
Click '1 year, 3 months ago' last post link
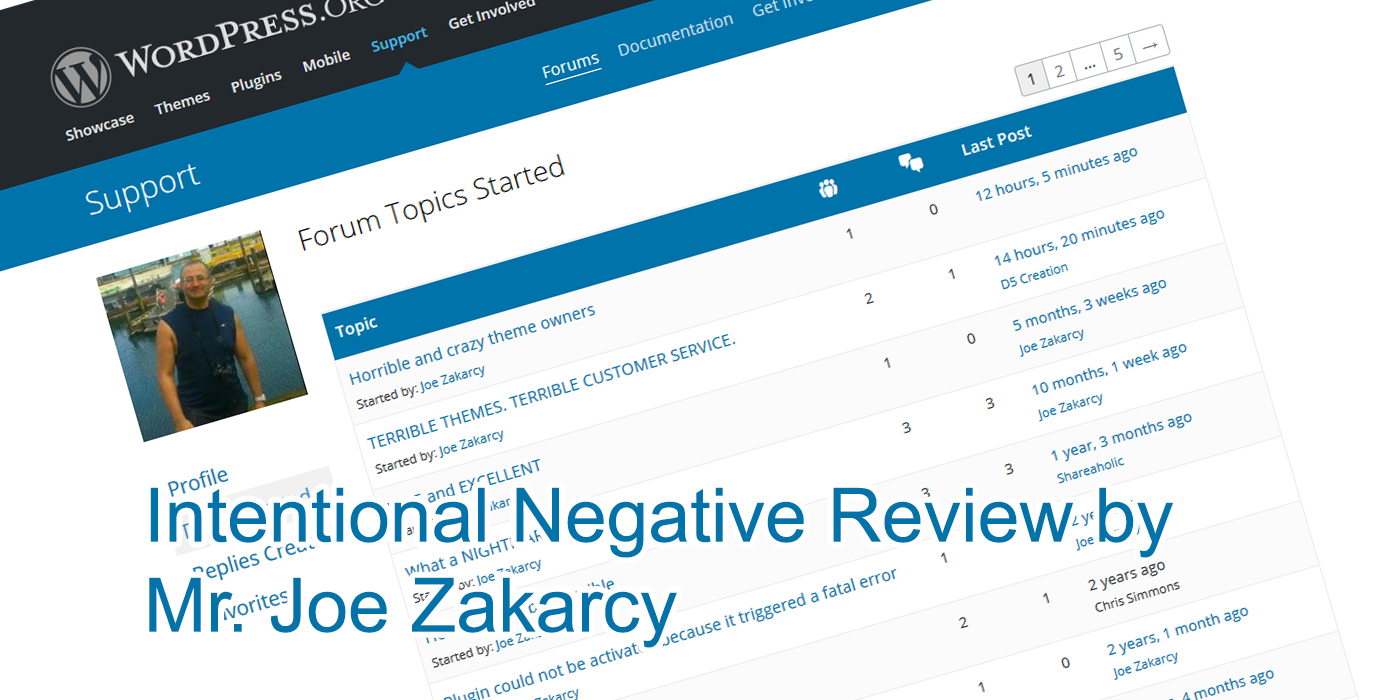click(1121, 438)
